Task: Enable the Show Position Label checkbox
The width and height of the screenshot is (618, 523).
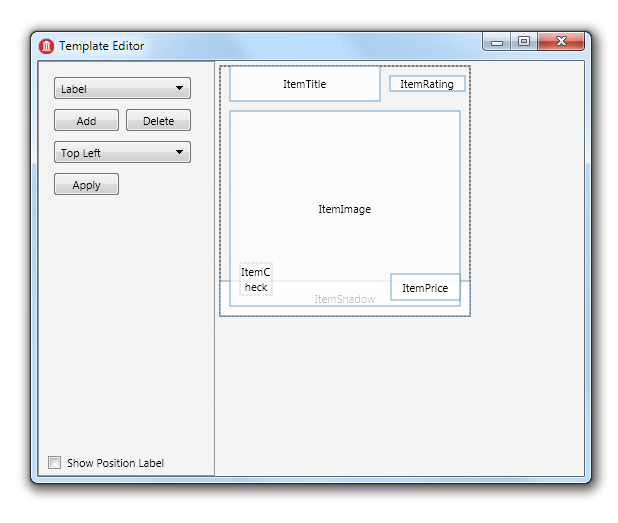Action: [x=54, y=462]
